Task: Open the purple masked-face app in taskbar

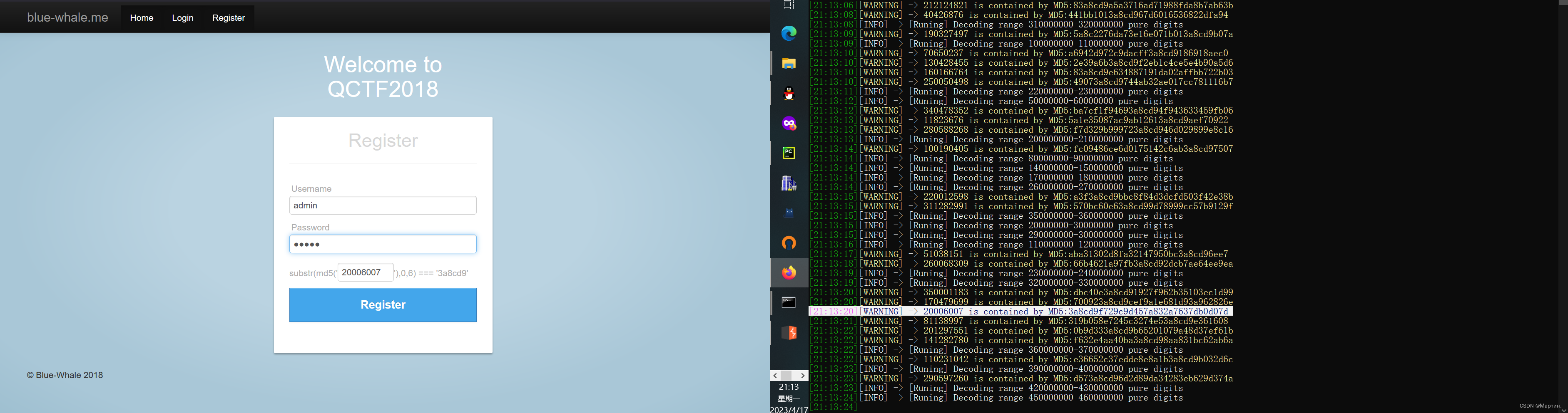Action: coord(789,124)
